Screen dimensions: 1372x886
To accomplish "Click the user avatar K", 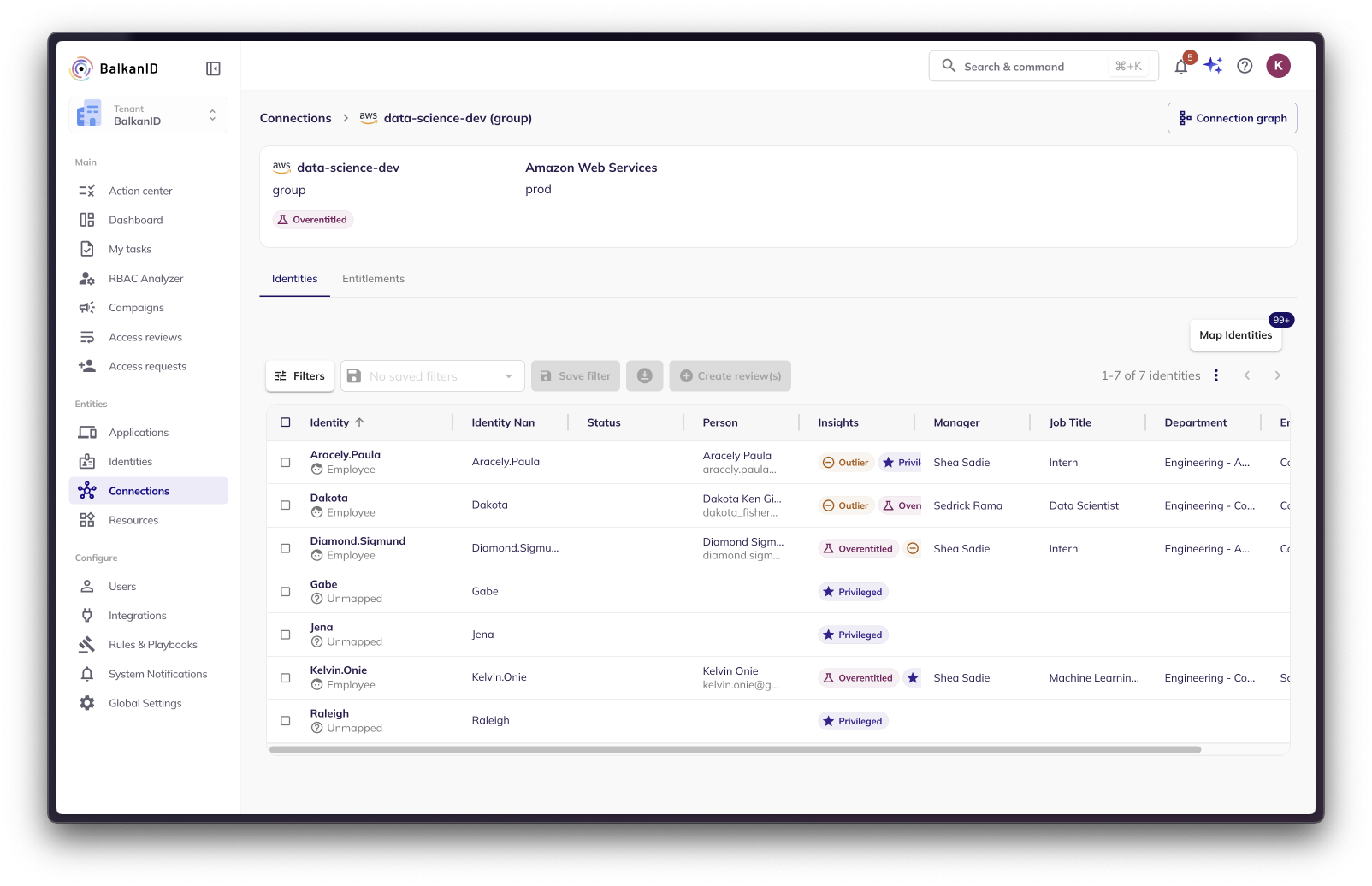I will pyautogui.click(x=1278, y=66).
